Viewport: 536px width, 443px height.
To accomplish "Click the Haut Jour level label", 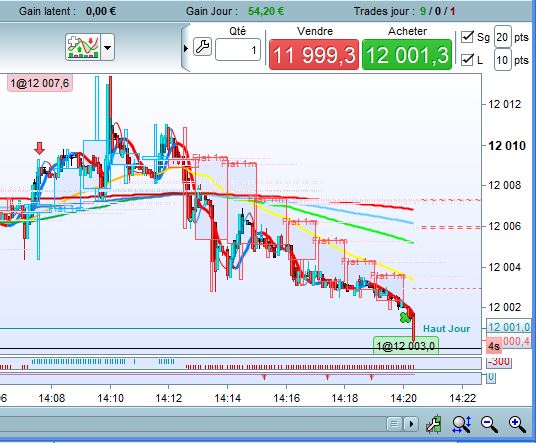I will click(x=446, y=328).
